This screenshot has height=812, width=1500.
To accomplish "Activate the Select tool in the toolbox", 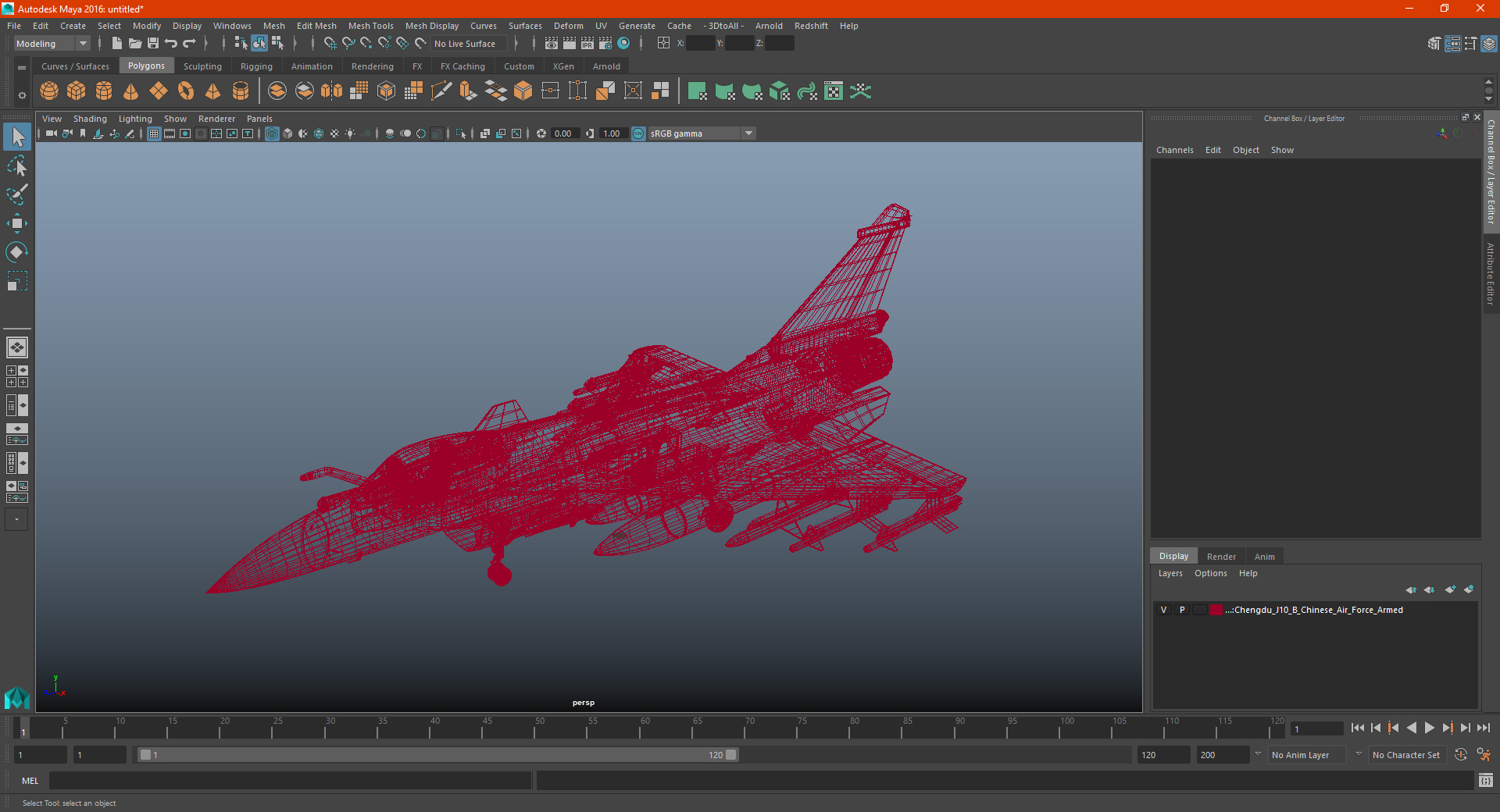I will click(17, 137).
